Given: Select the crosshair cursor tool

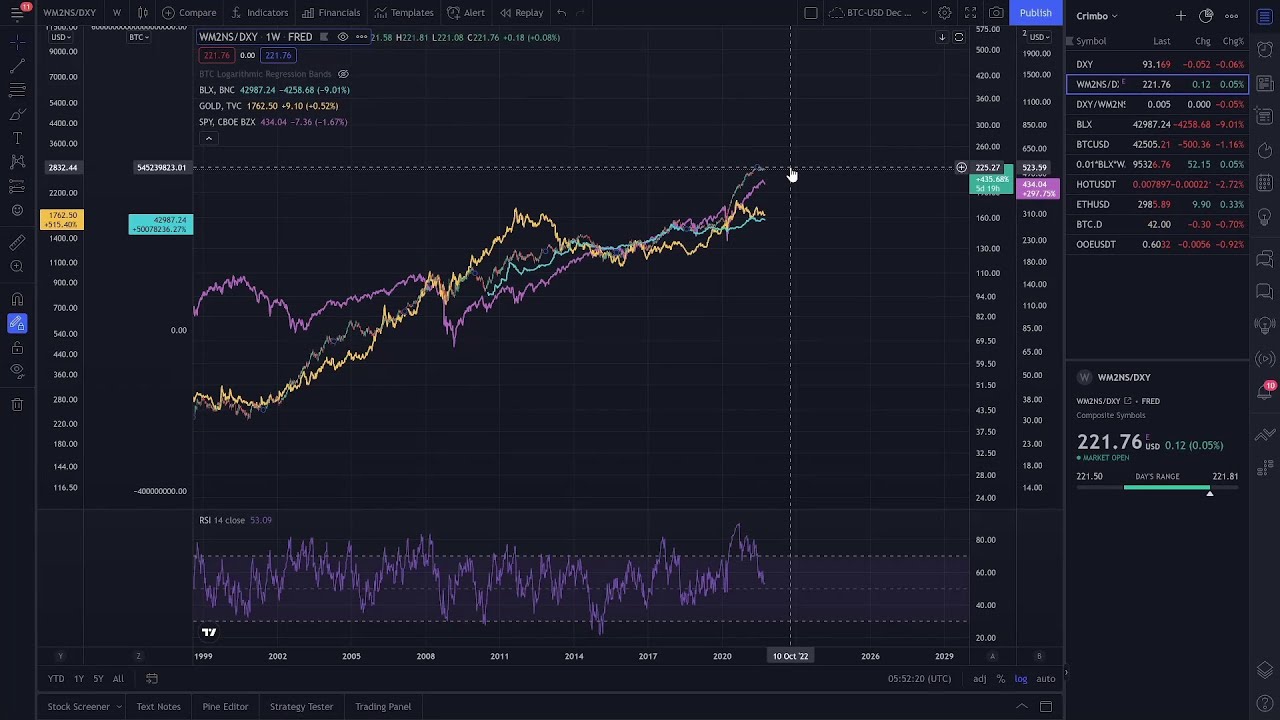Looking at the screenshot, I should tap(17, 40).
